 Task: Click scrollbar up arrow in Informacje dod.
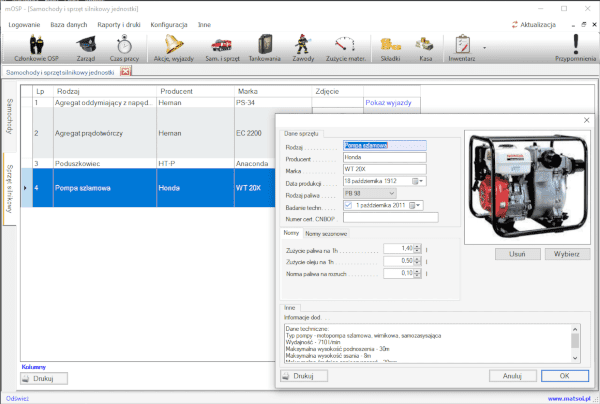coord(575,329)
